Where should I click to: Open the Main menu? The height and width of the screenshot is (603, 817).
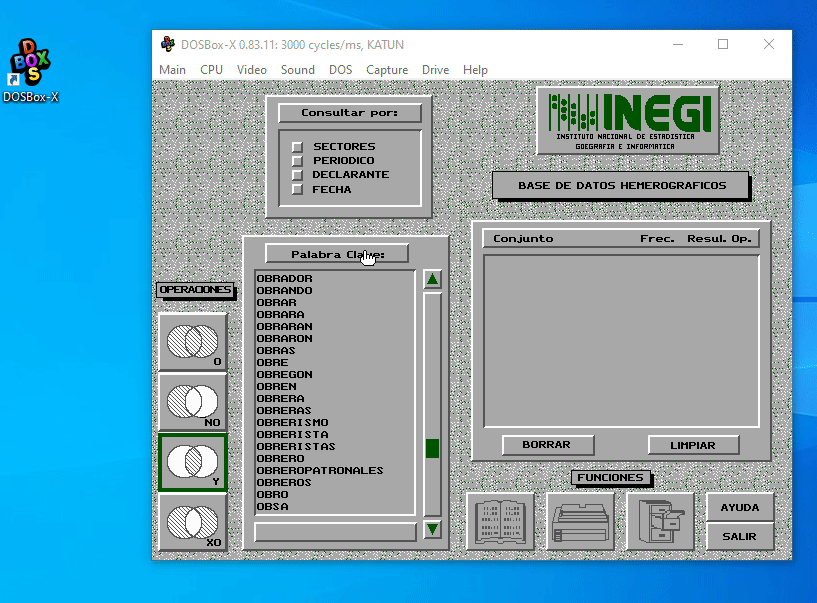click(172, 70)
